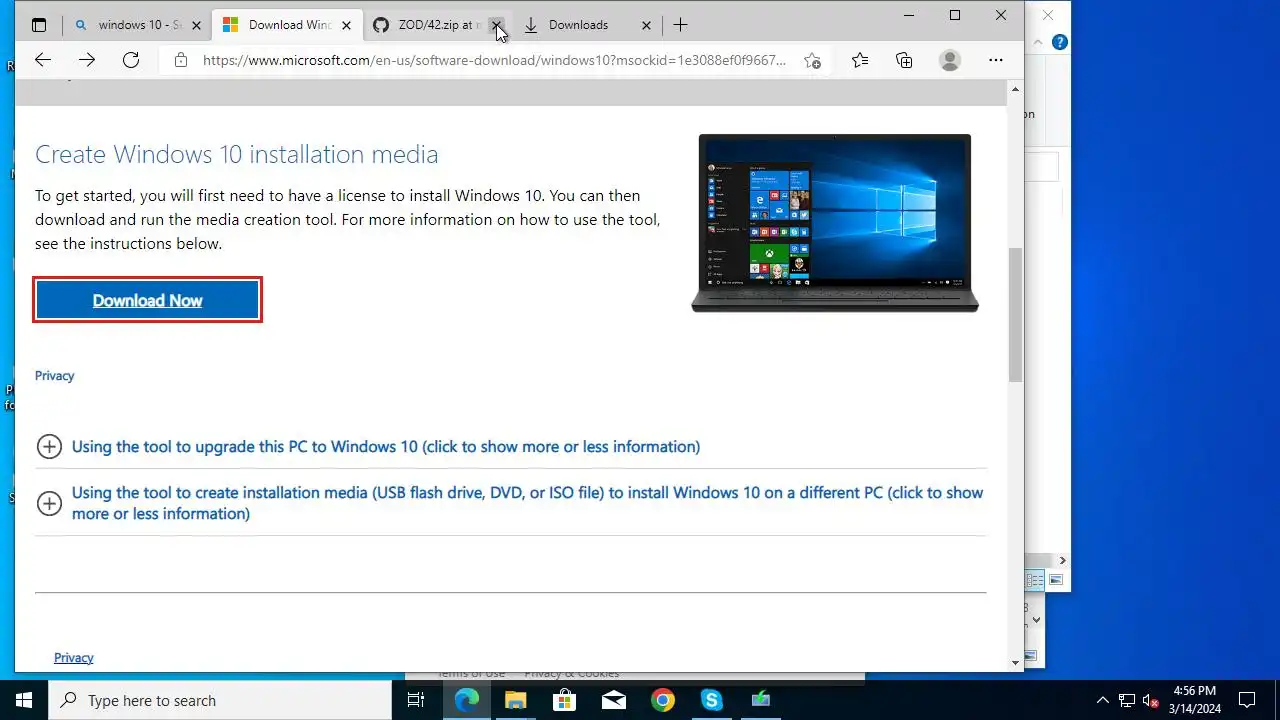
Task: Open the Privacy link below Download Now
Action: pos(55,376)
